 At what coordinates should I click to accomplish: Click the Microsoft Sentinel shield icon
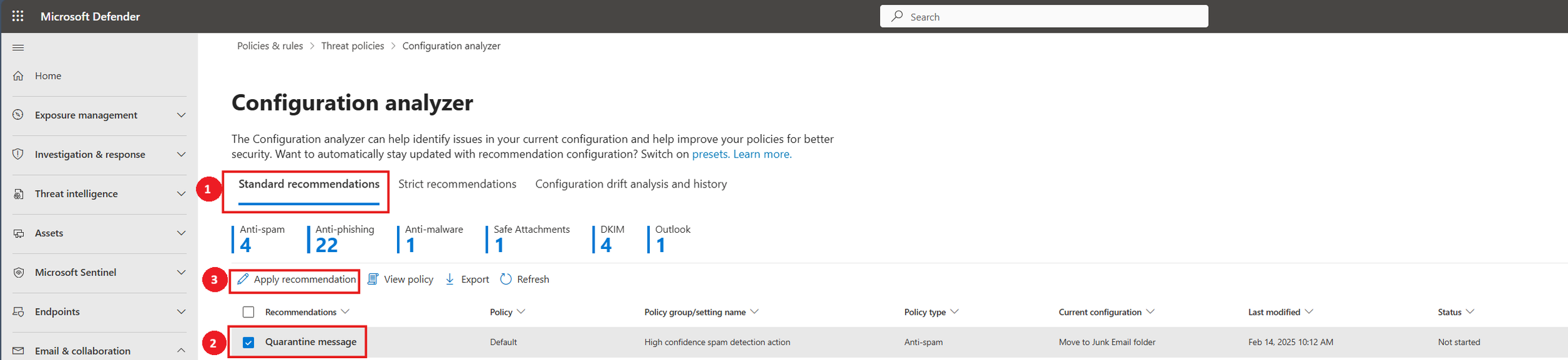coord(18,272)
